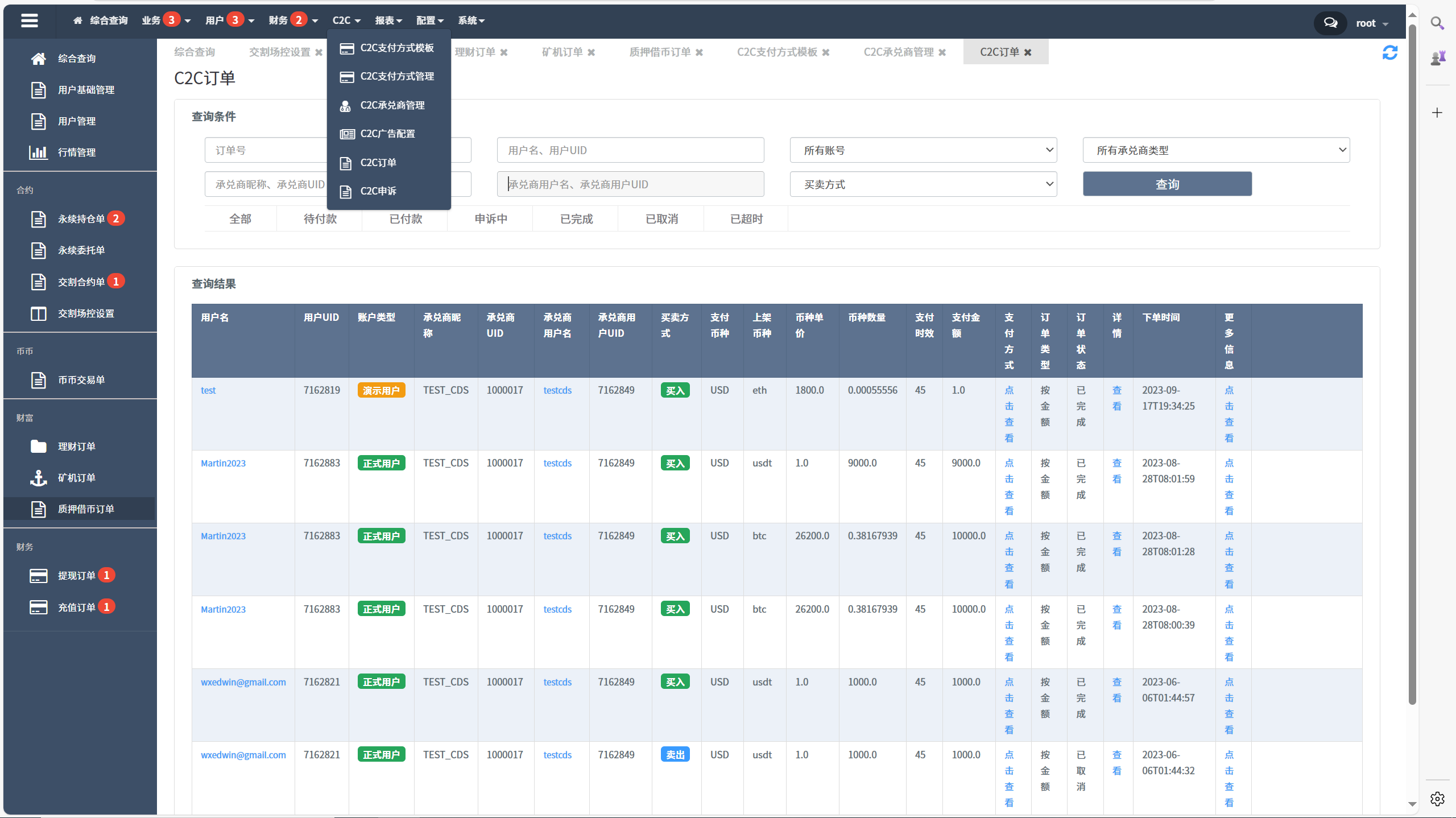This screenshot has height=818, width=1456.
Task: Select C2C广告配置 menu entry
Action: [389, 133]
